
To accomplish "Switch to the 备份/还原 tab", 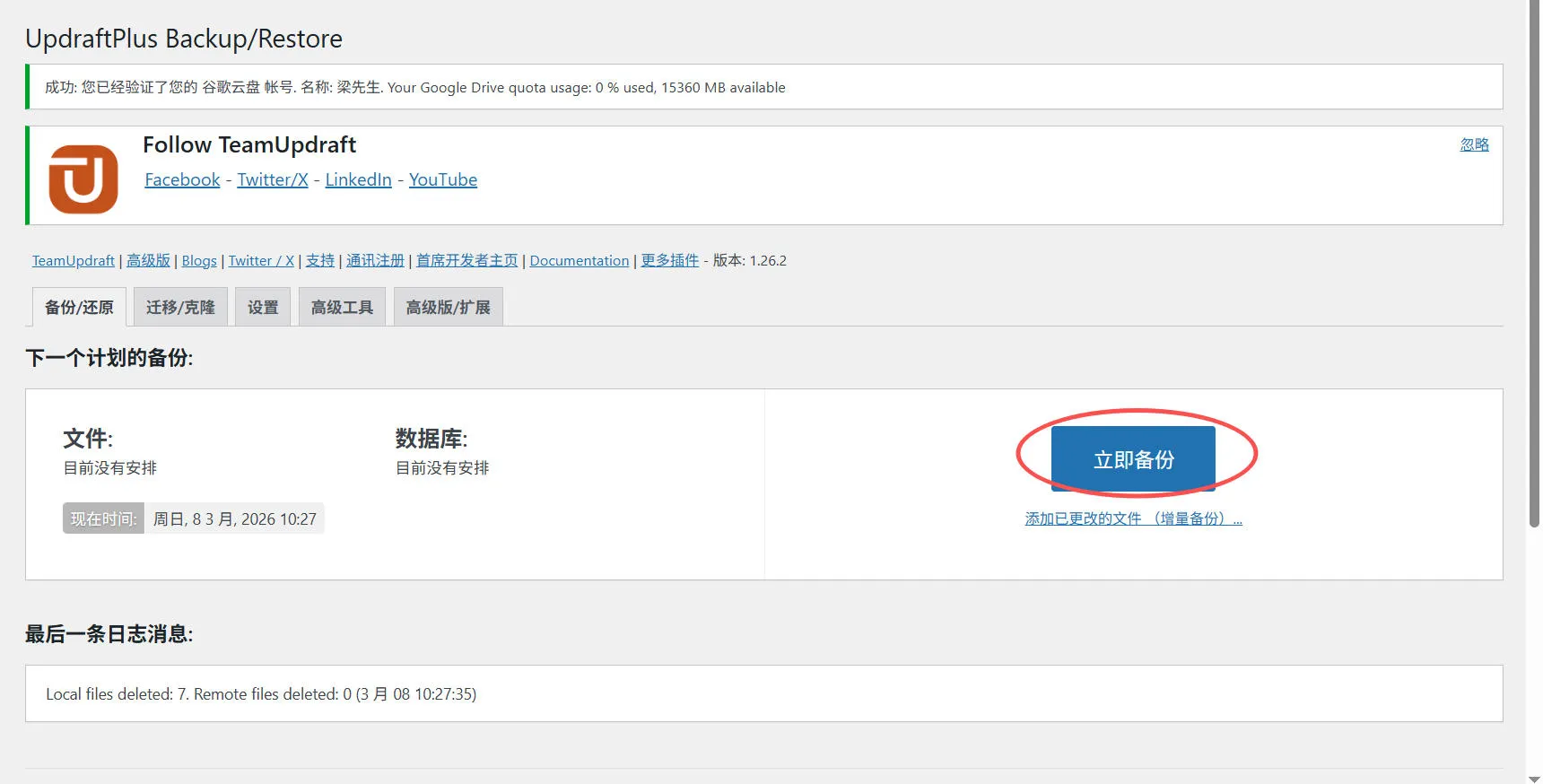I will tap(79, 308).
